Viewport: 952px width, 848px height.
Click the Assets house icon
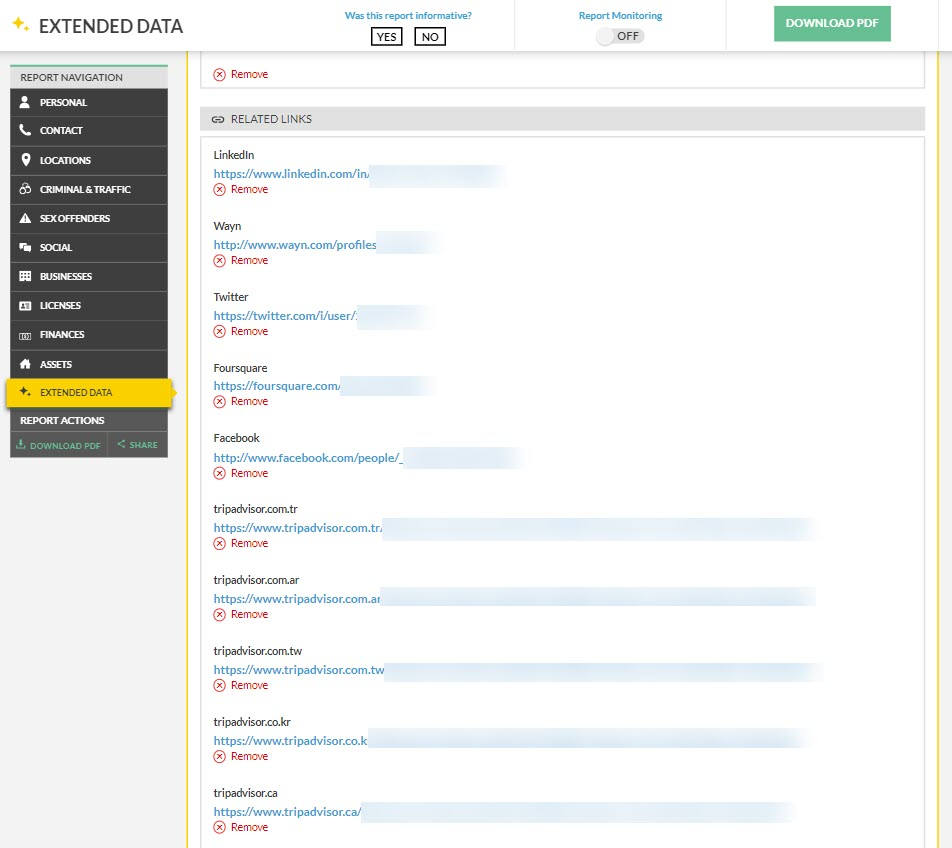point(25,364)
